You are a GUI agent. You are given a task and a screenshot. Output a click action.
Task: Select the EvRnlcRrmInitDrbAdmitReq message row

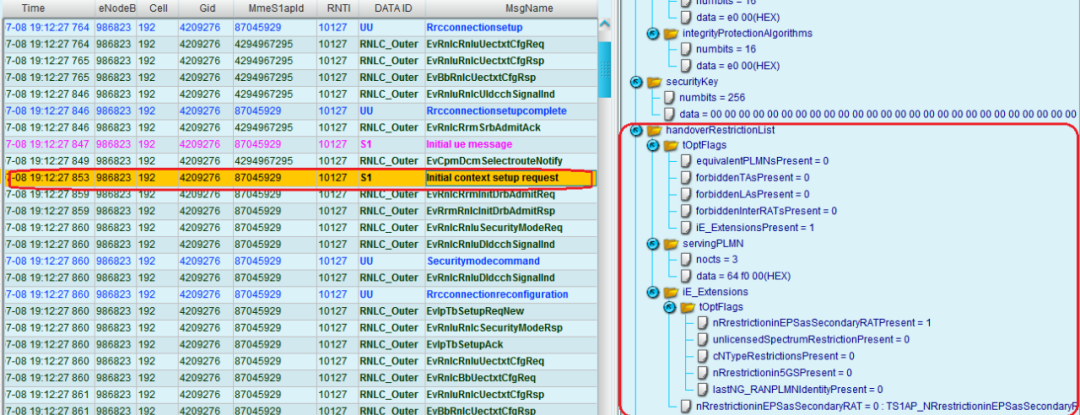pyautogui.click(x=300, y=194)
